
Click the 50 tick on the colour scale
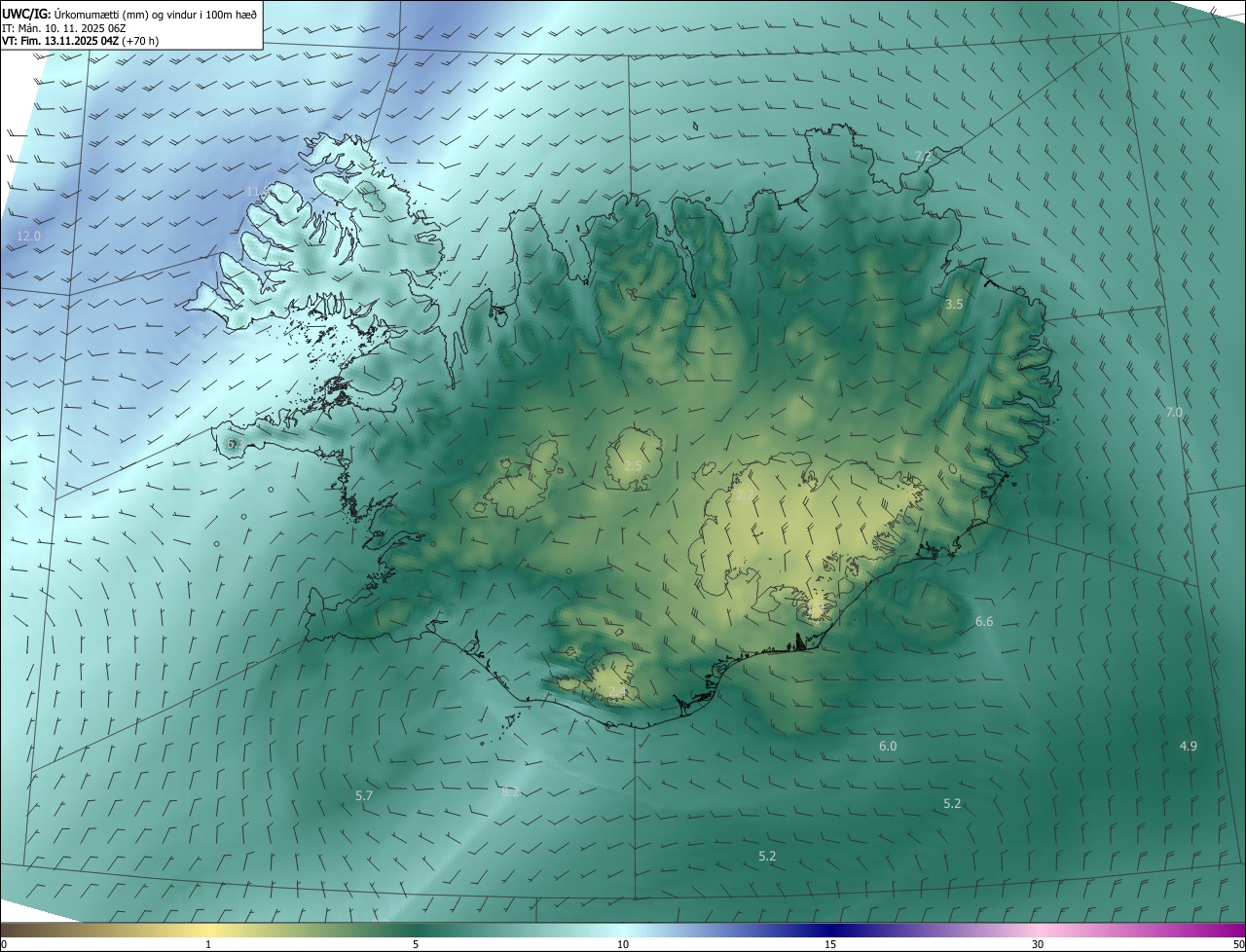[1238, 944]
